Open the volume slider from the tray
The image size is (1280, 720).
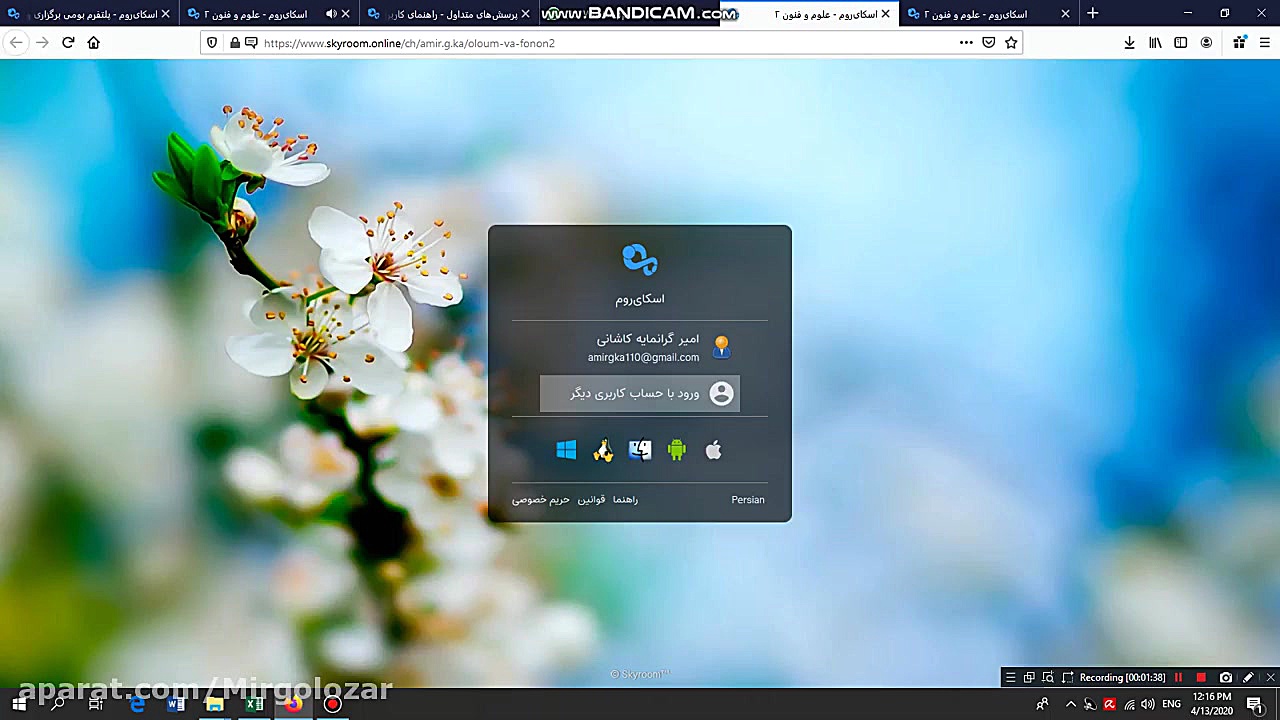[x=1148, y=704]
